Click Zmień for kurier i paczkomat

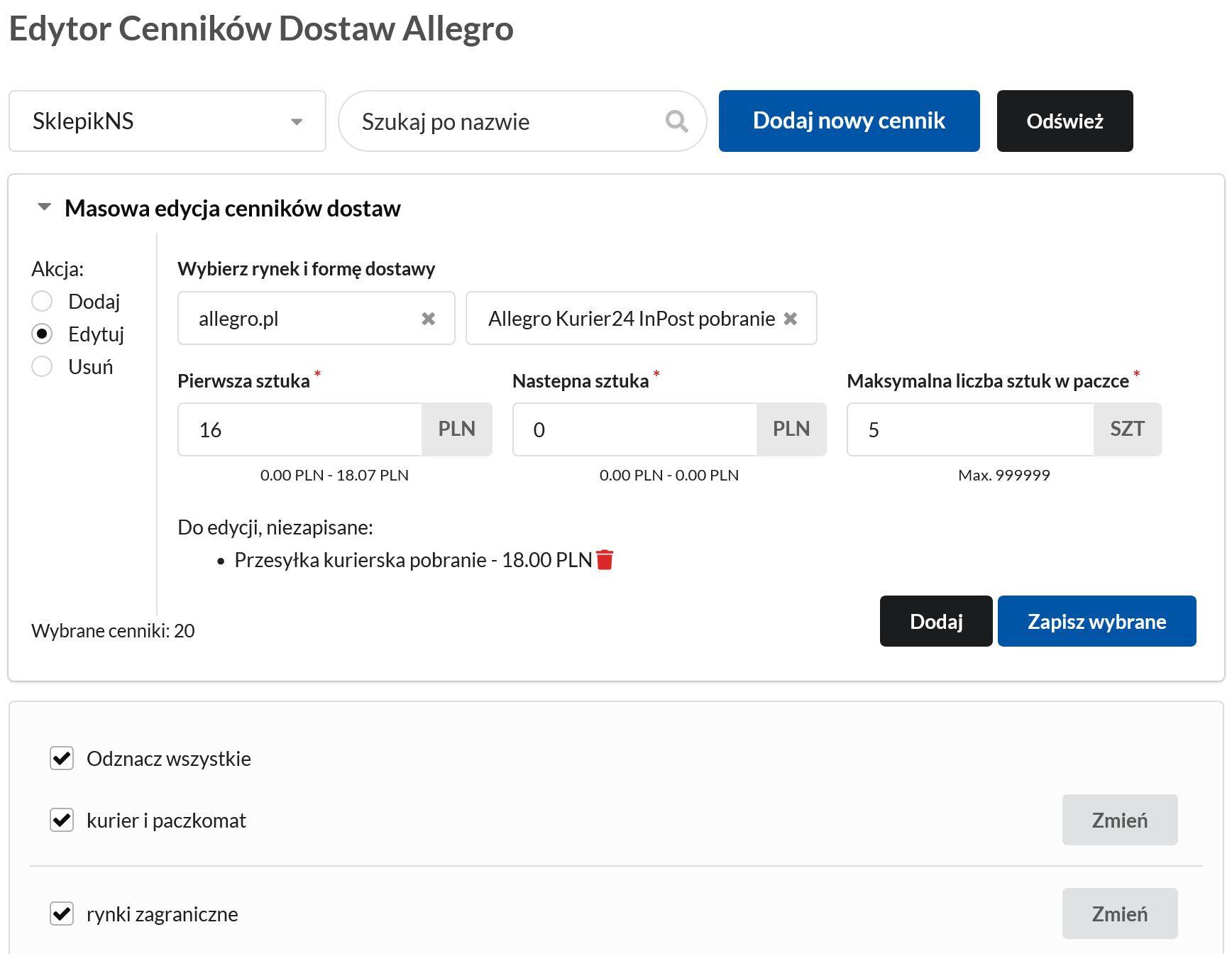click(1120, 820)
